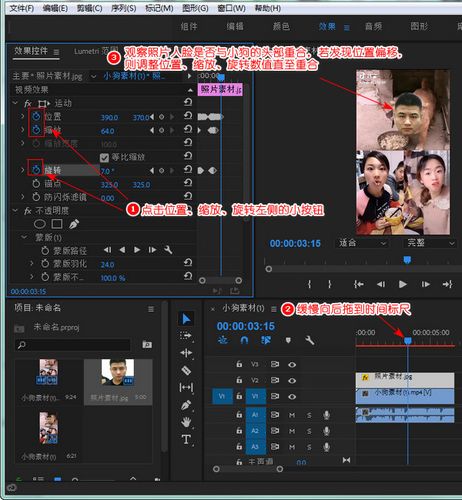
Task: Open timeline display settings wrench
Action: [310, 340]
